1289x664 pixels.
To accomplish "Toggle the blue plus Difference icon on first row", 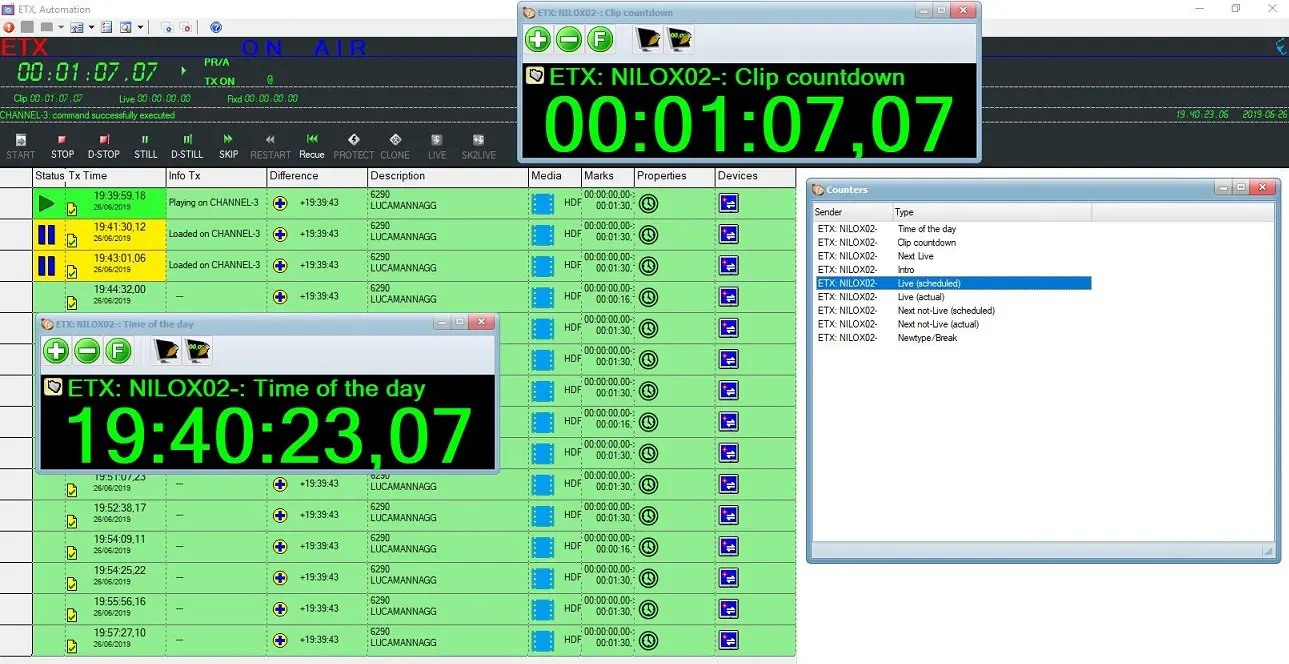I will [280, 203].
